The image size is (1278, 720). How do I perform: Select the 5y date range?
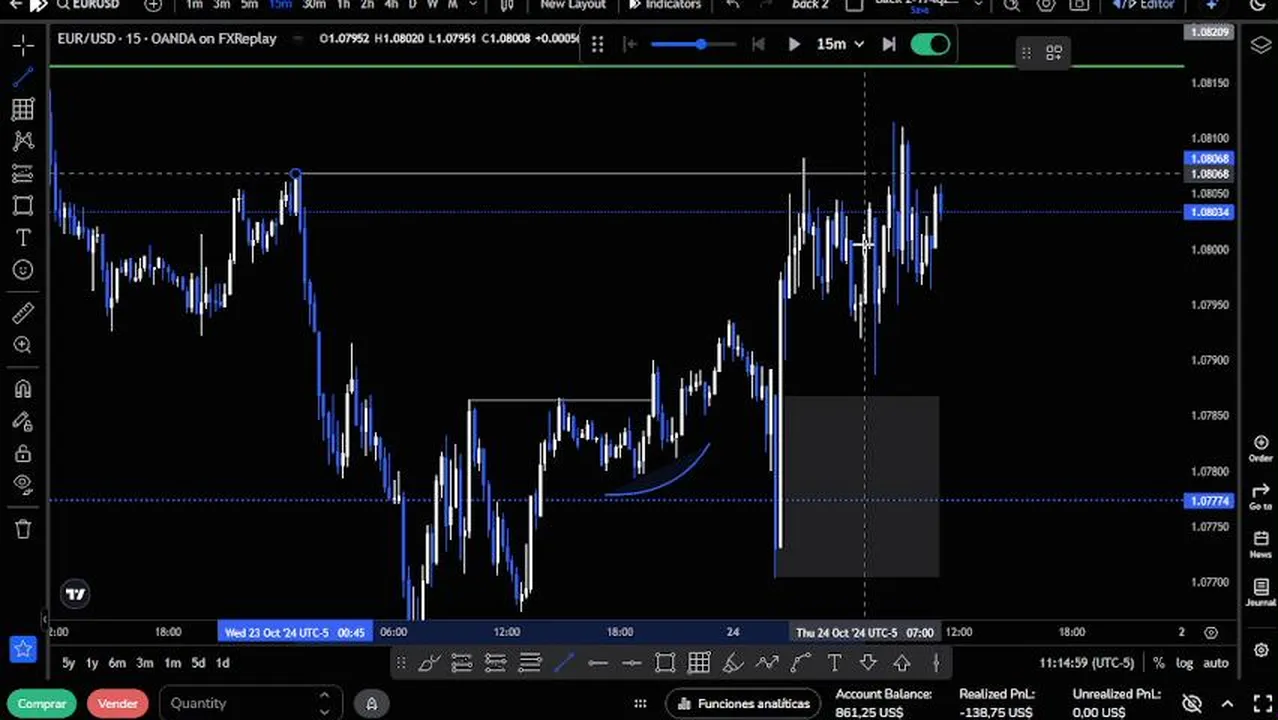(x=68, y=663)
